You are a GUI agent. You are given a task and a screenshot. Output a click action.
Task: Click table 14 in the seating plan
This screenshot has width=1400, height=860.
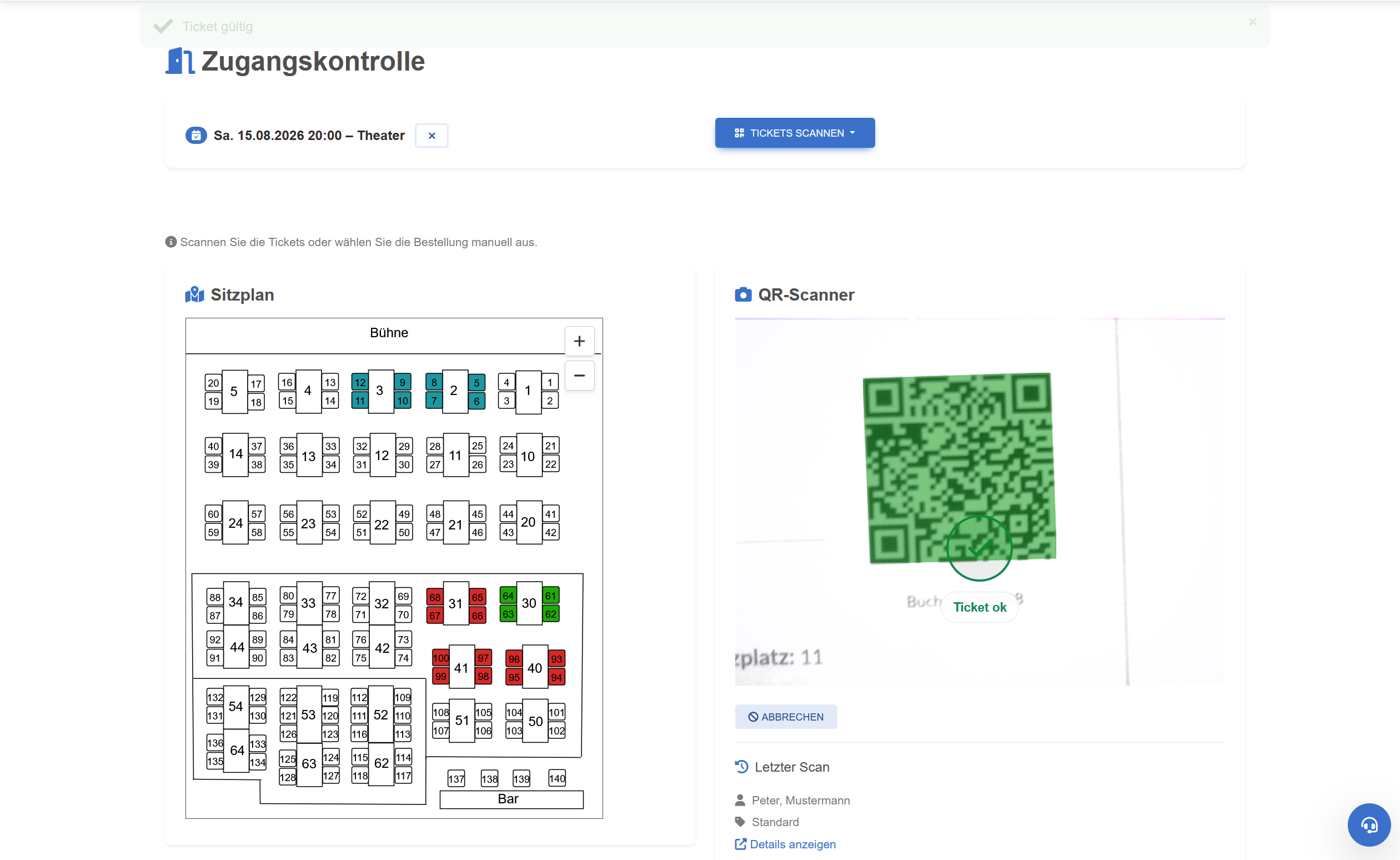pyautogui.click(x=235, y=454)
